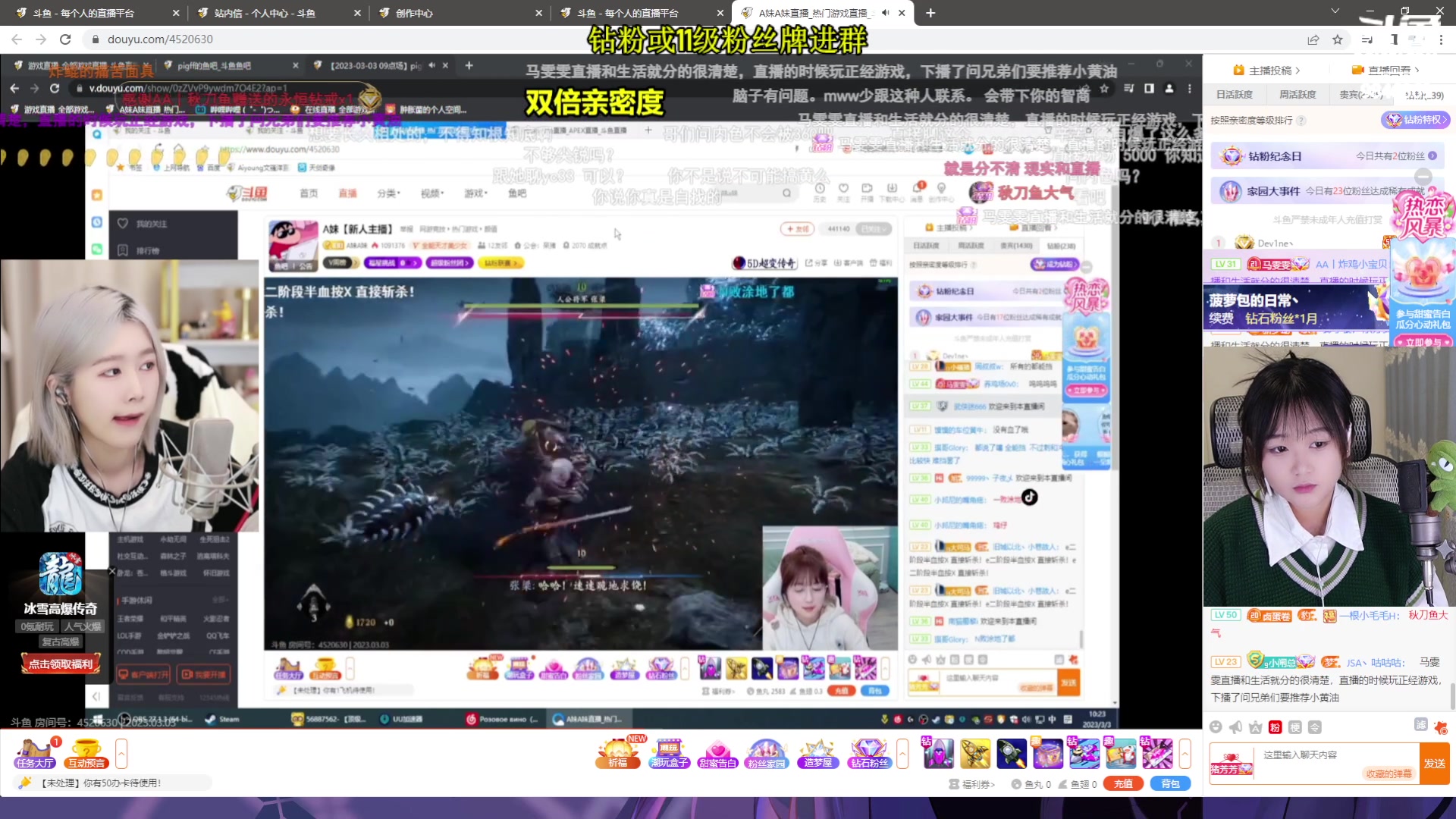Expand more gifts arrow at gift bar end

[1185, 754]
